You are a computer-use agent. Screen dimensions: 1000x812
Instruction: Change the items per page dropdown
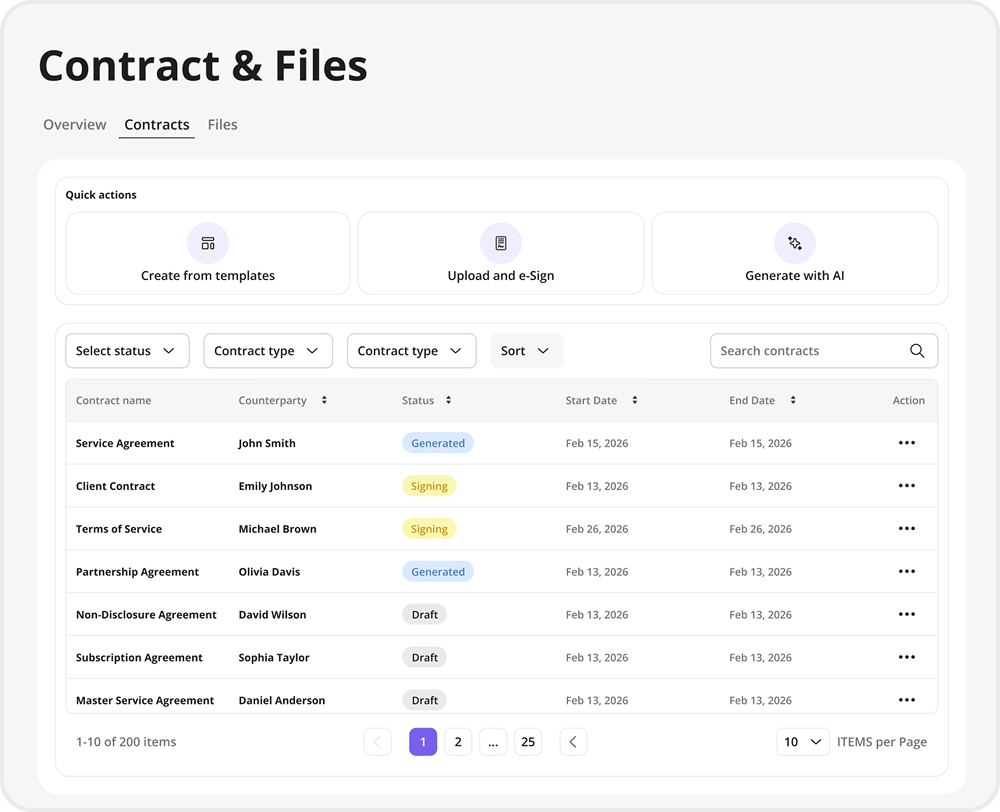tap(803, 742)
